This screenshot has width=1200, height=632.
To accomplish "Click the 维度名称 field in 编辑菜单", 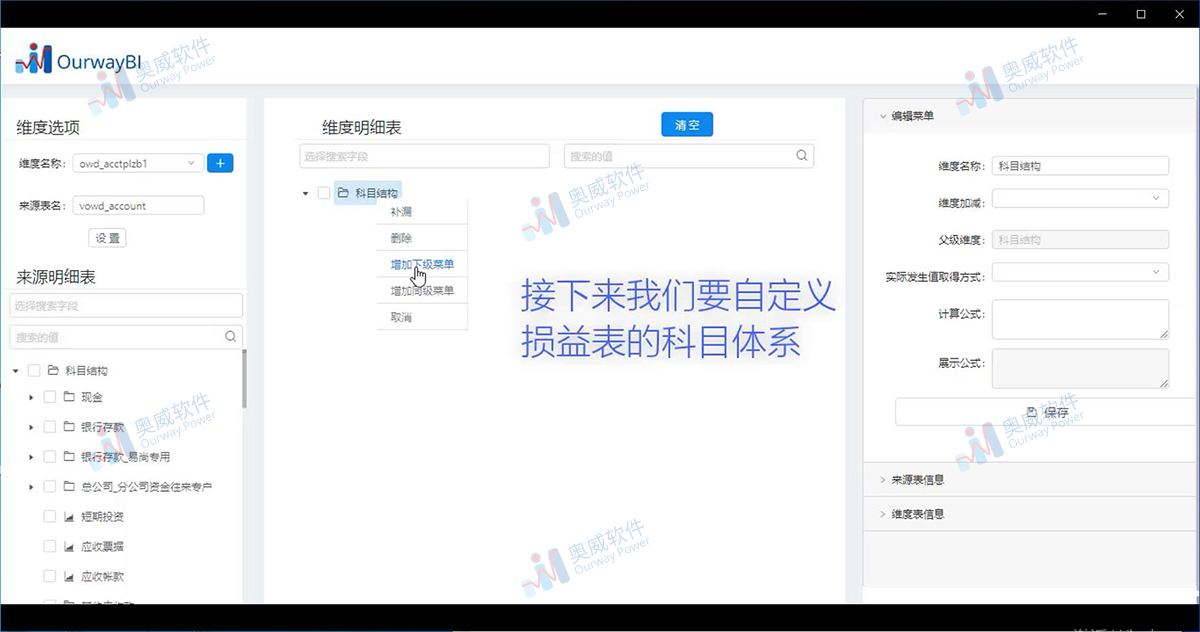I will pyautogui.click(x=1080, y=166).
